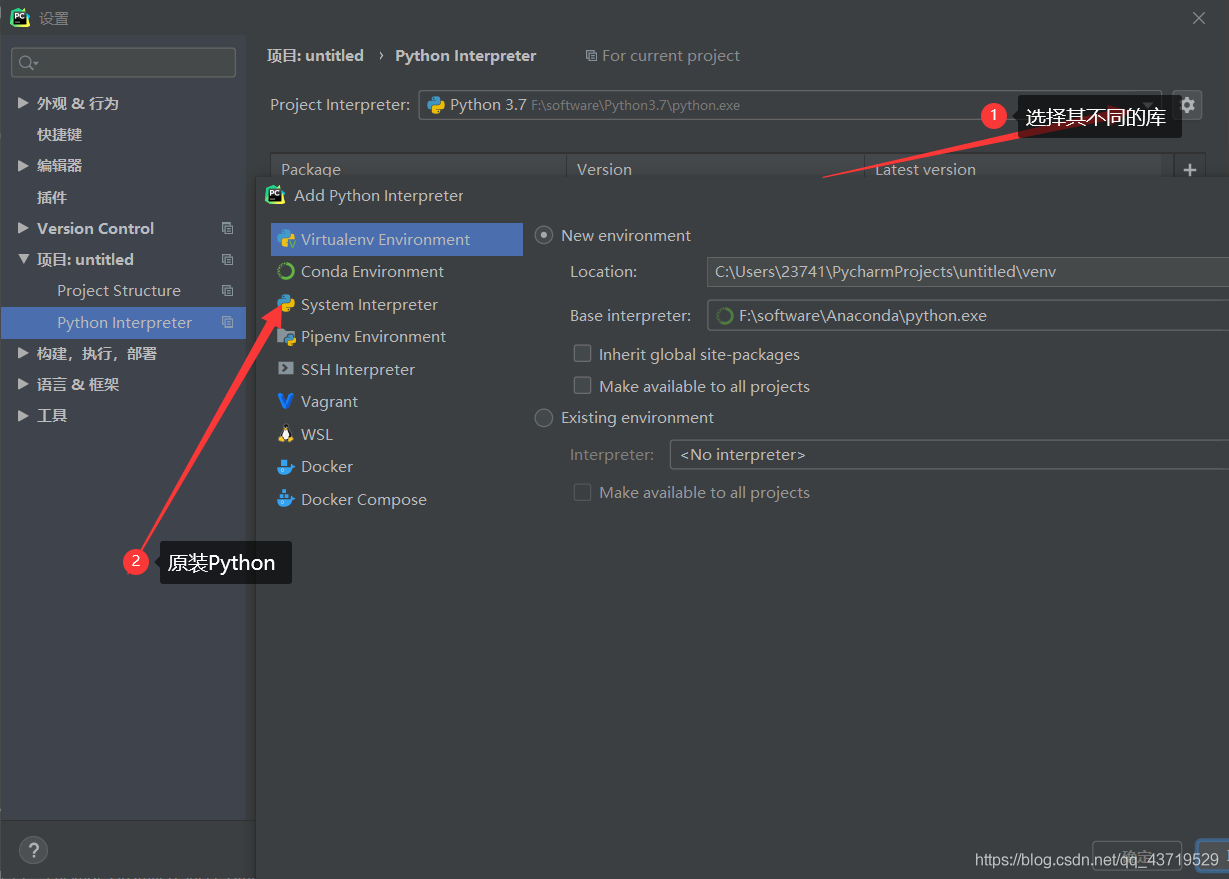Click the Pipenv Environment icon
The image size is (1229, 879).
[286, 336]
